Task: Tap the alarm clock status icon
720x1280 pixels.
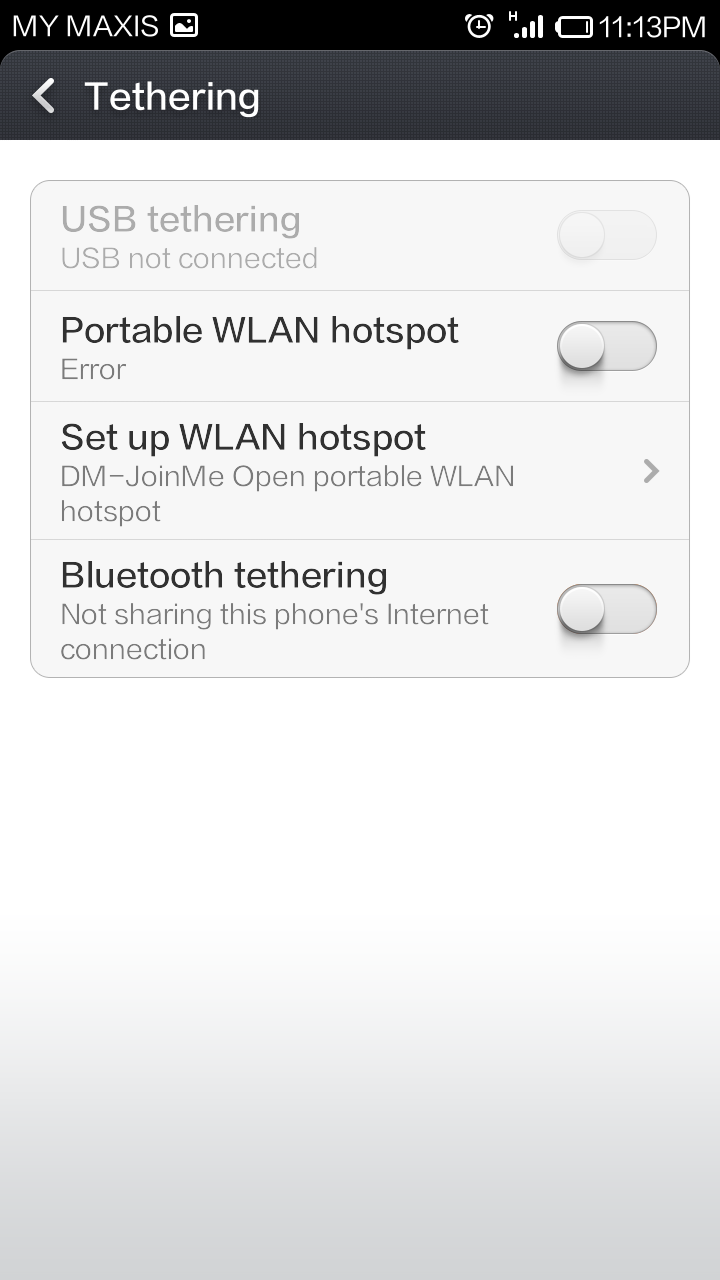Action: pos(479,26)
